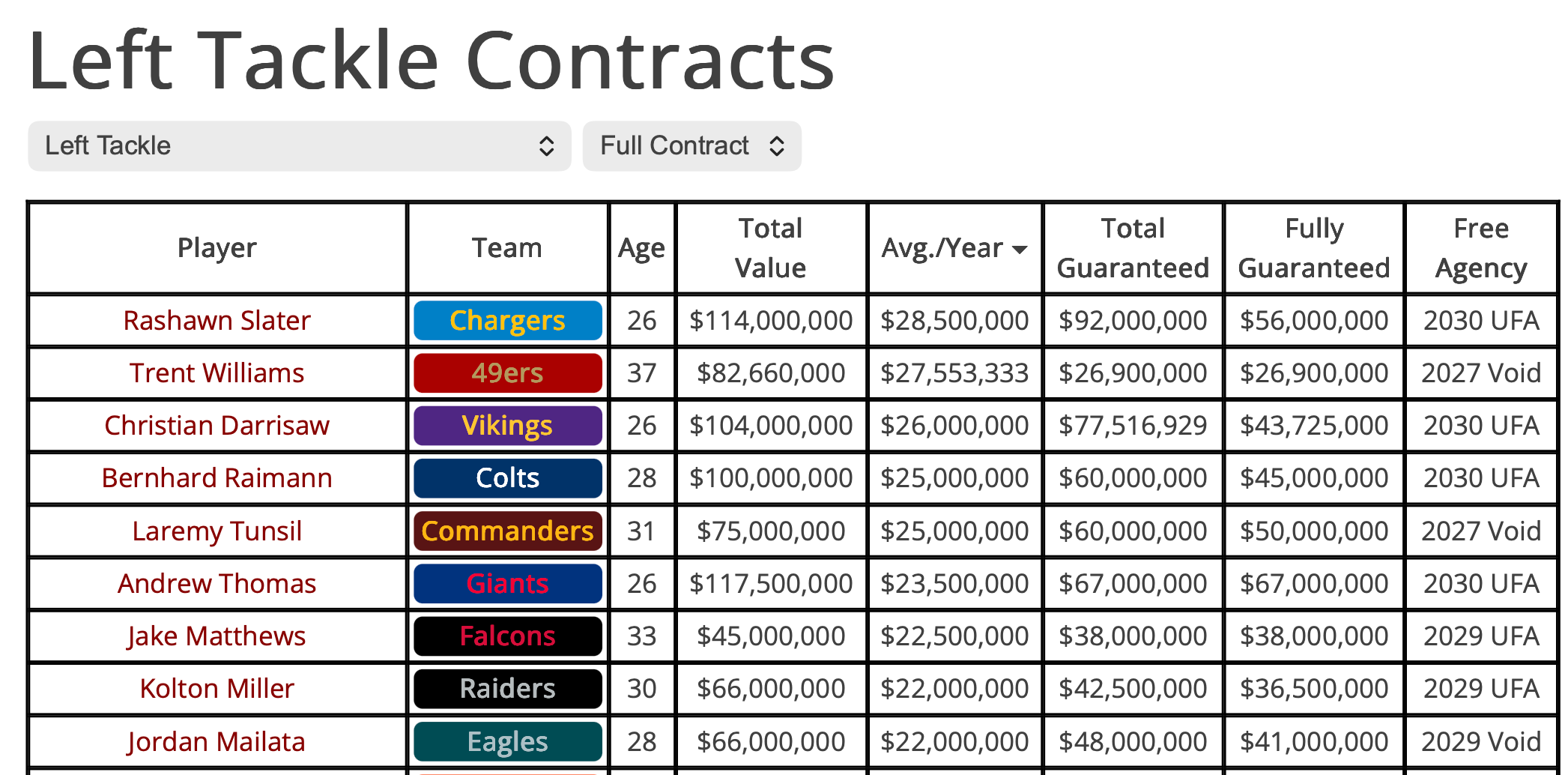Select the Giants team badge

[507, 584]
